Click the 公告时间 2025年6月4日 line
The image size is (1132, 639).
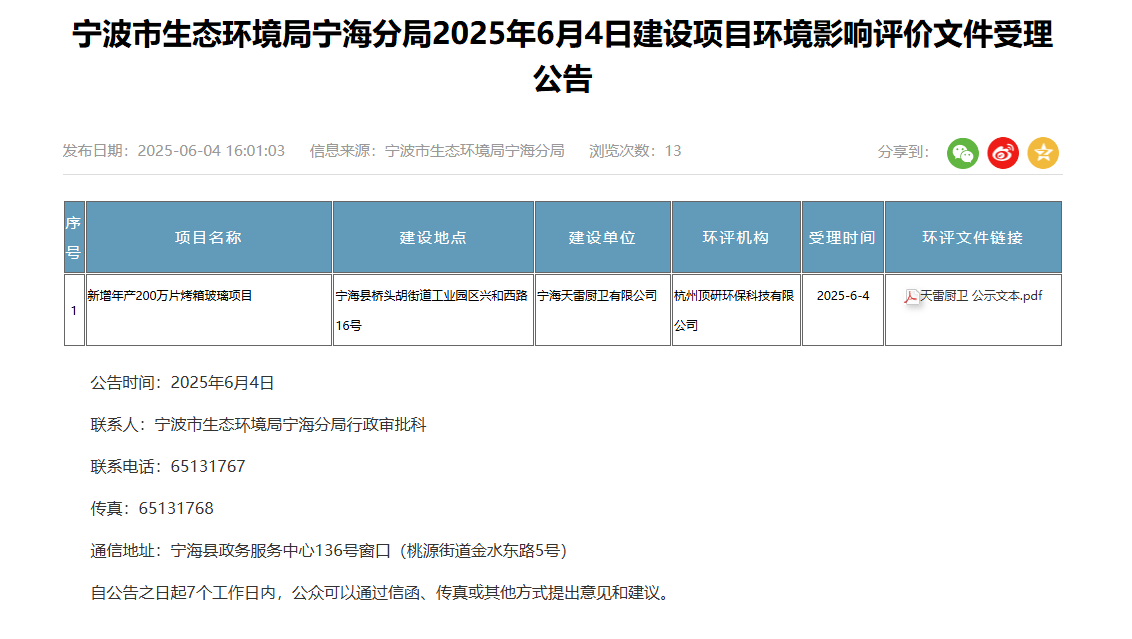pos(182,383)
